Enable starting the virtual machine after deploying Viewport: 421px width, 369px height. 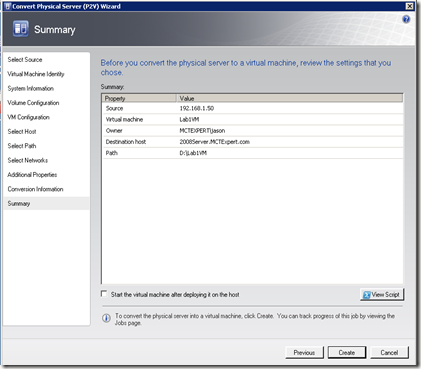click(x=104, y=294)
